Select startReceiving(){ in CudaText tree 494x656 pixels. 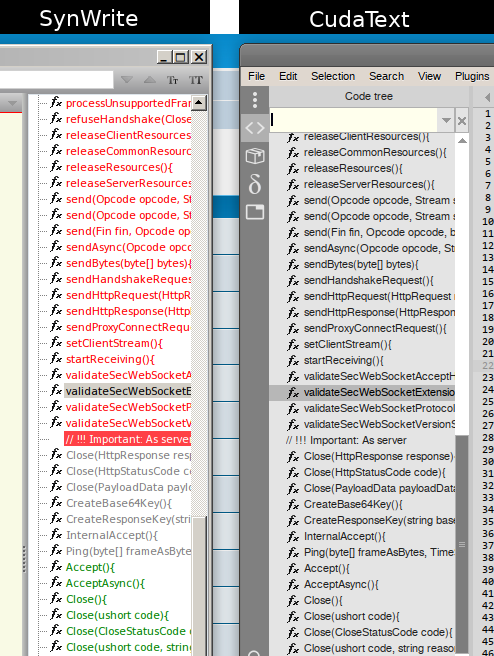[343, 360]
